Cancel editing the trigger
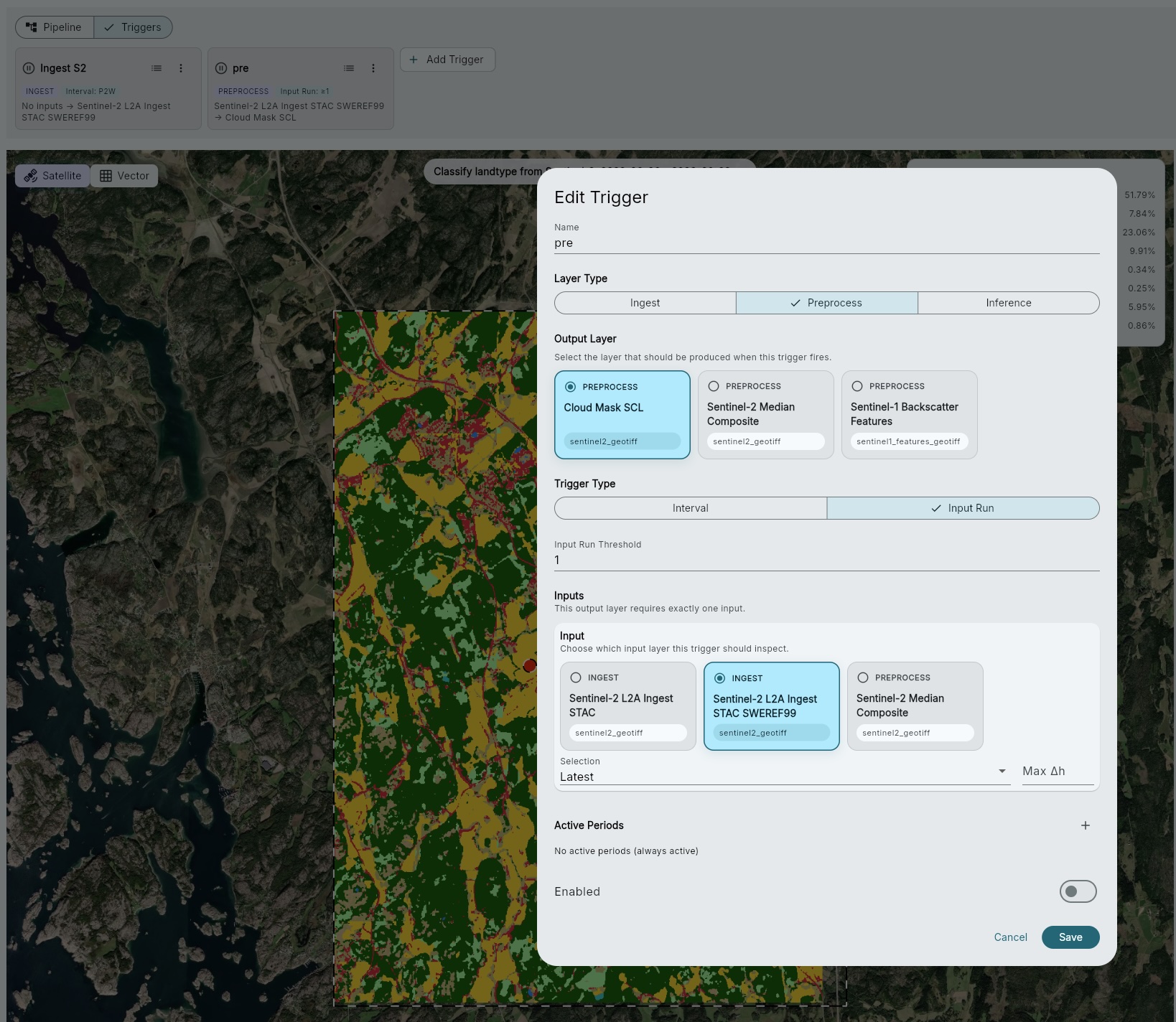 coord(1010,937)
